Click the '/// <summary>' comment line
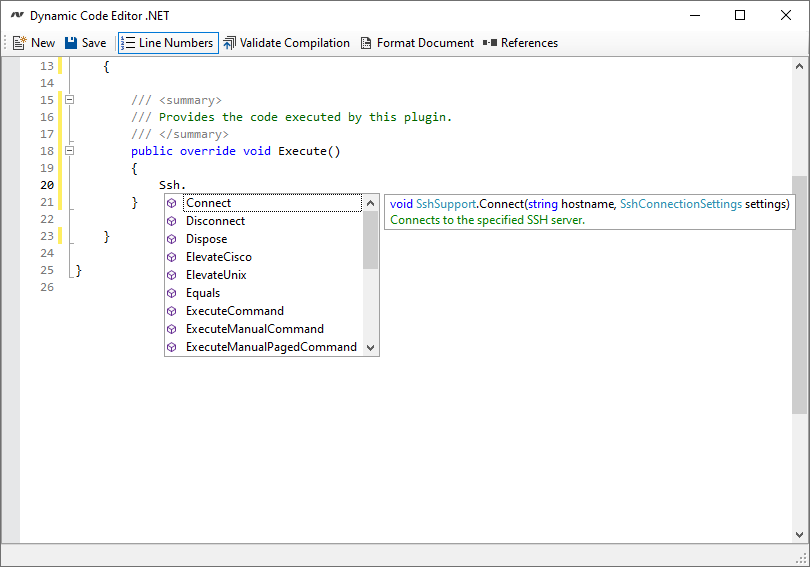The height and width of the screenshot is (567, 810). tap(176, 100)
